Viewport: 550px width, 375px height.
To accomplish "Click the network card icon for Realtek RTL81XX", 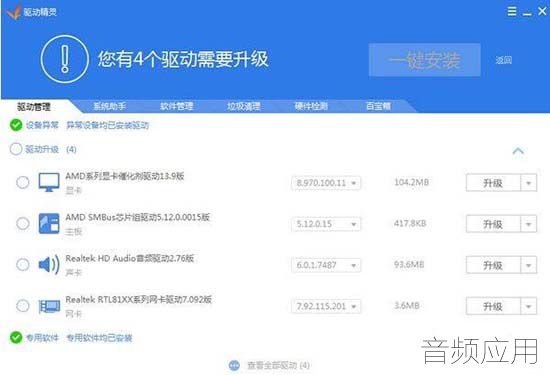I will click(49, 306).
